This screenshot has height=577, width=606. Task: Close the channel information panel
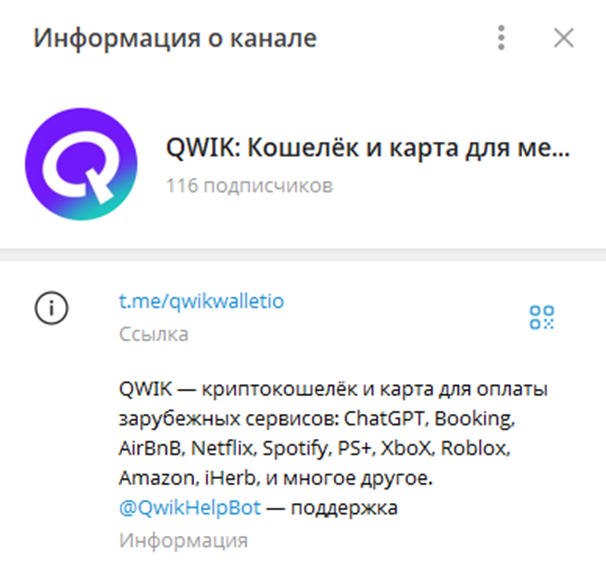pos(563,38)
